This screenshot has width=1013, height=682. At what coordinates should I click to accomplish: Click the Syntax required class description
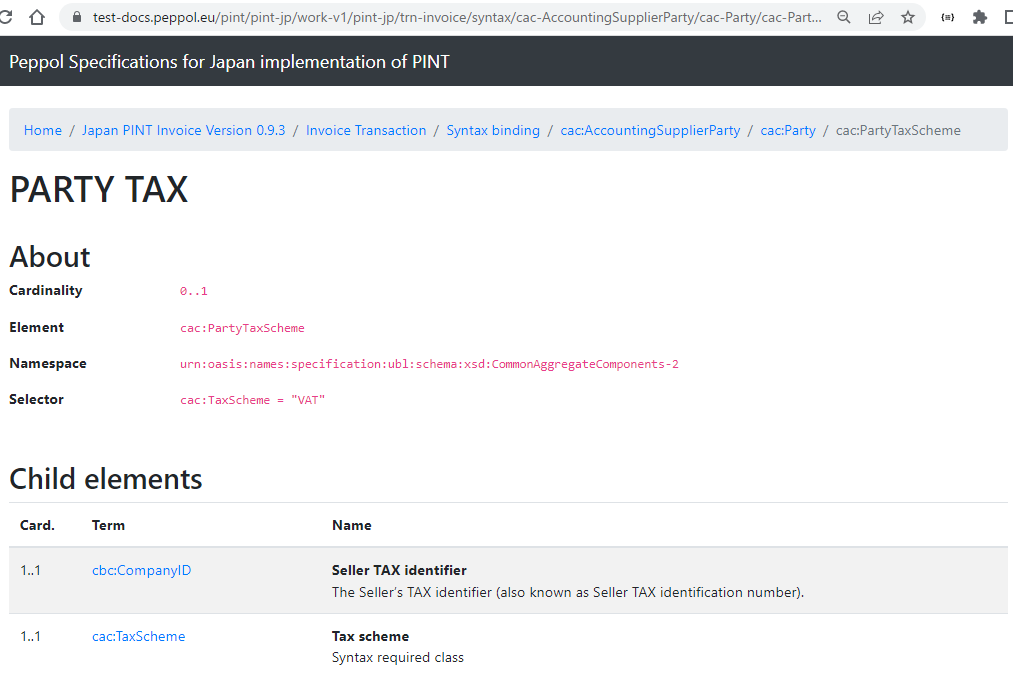click(398, 657)
